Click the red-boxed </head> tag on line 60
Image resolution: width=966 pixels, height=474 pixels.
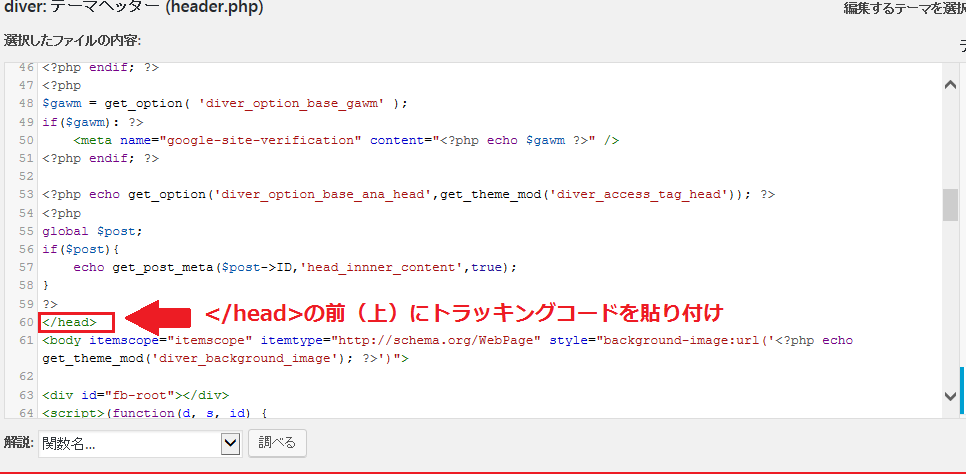[x=76, y=322]
